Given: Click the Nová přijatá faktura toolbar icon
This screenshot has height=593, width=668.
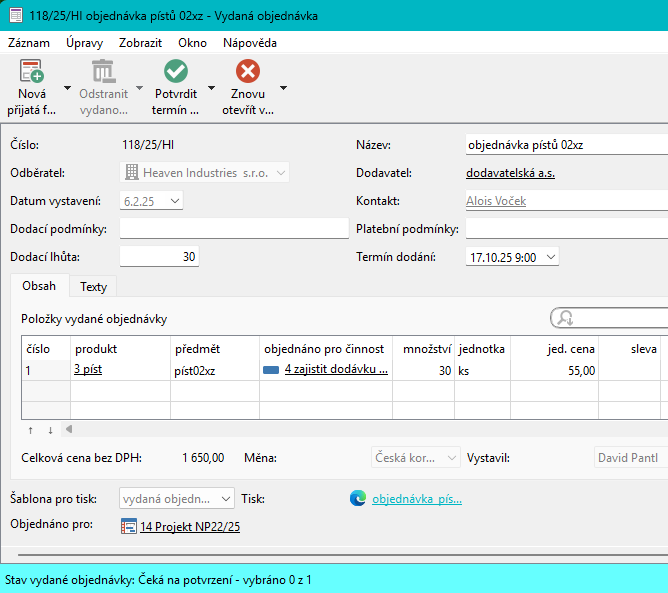Looking at the screenshot, I should (x=31, y=72).
